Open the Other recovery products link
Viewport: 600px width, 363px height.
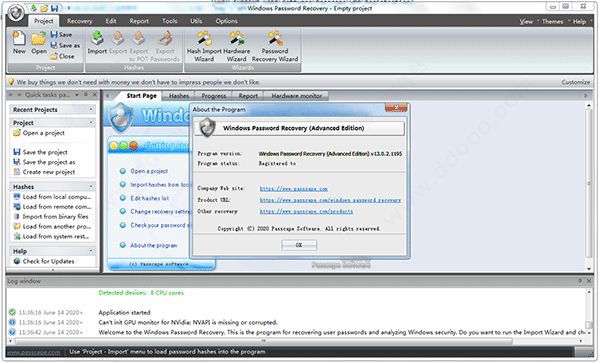click(x=306, y=211)
